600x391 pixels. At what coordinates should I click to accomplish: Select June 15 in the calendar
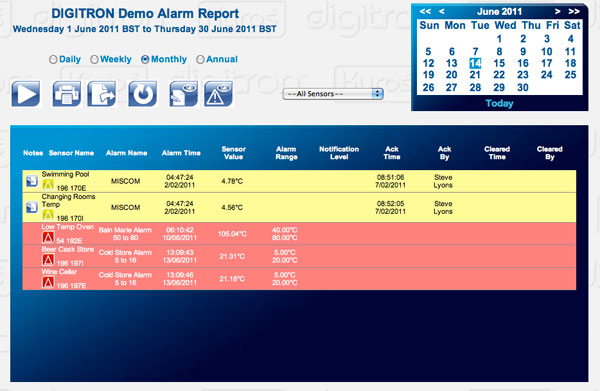tap(499, 63)
